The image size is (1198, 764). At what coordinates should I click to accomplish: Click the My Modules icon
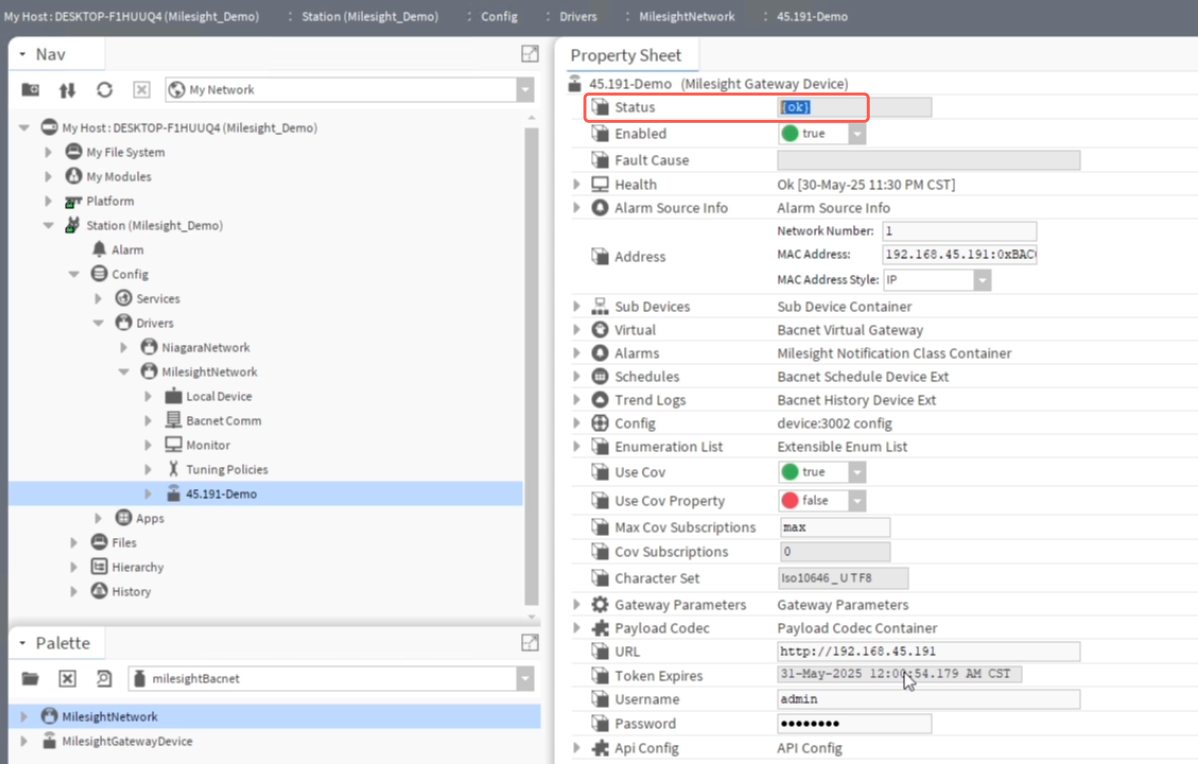74,176
